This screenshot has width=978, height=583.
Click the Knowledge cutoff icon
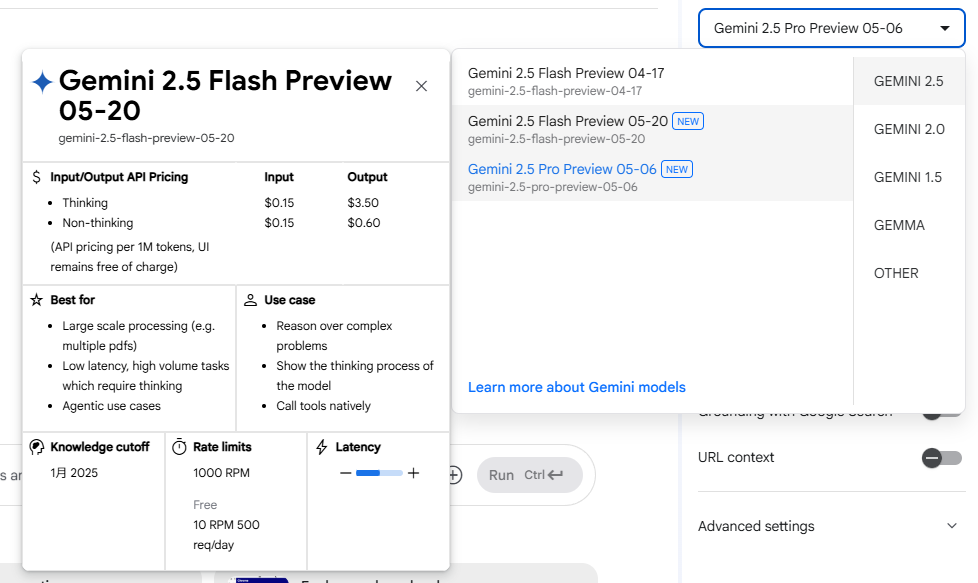tap(37, 447)
